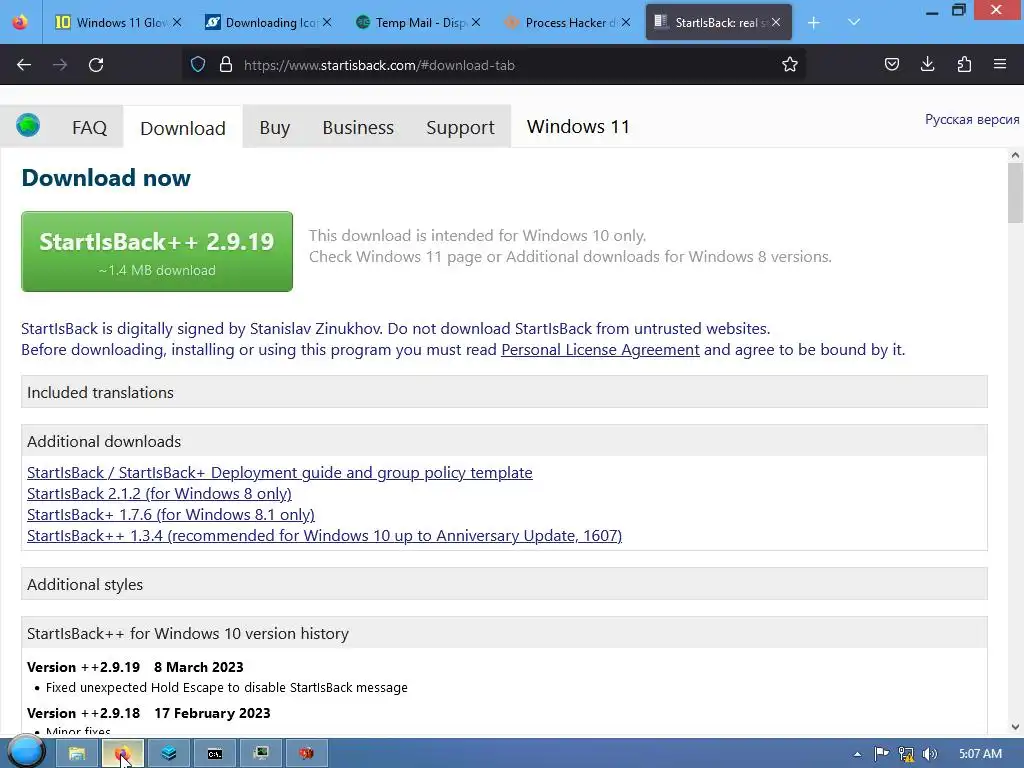Image resolution: width=1024 pixels, height=768 pixels.
Task: Download StartIsBack 2.1.2 for Windows 8
Action: click(x=159, y=494)
